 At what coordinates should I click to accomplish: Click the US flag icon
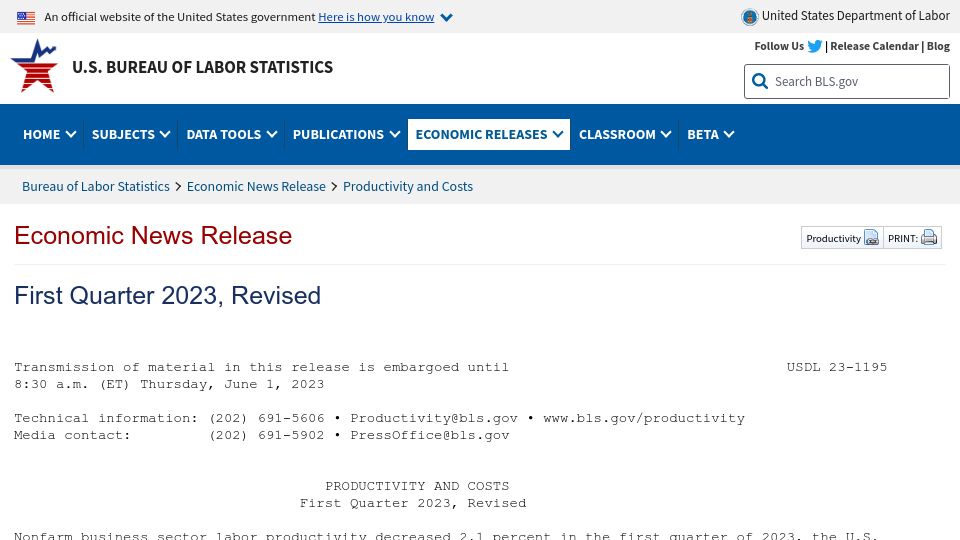[x=26, y=18]
